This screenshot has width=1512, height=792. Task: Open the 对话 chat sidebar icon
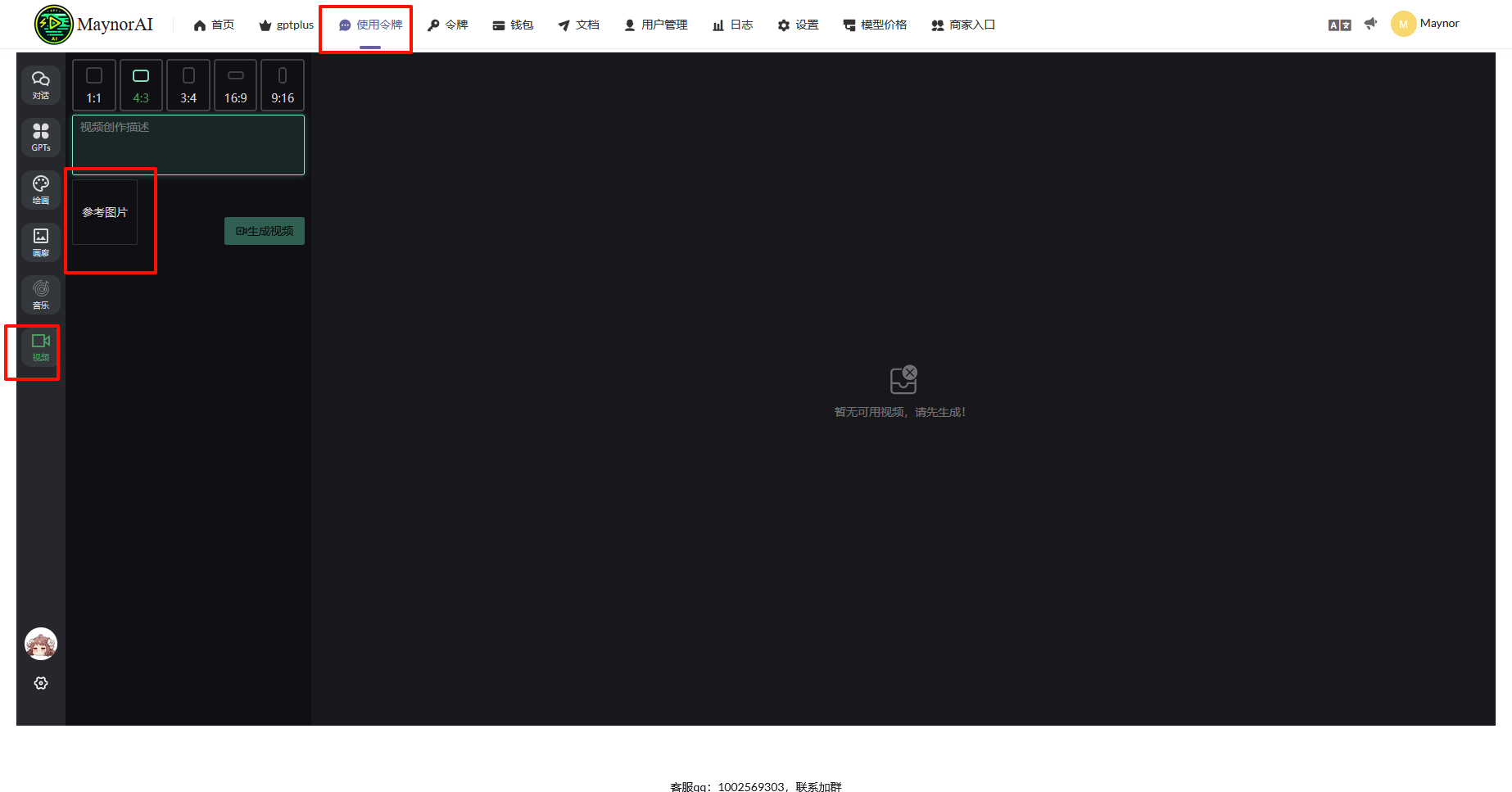pos(41,85)
